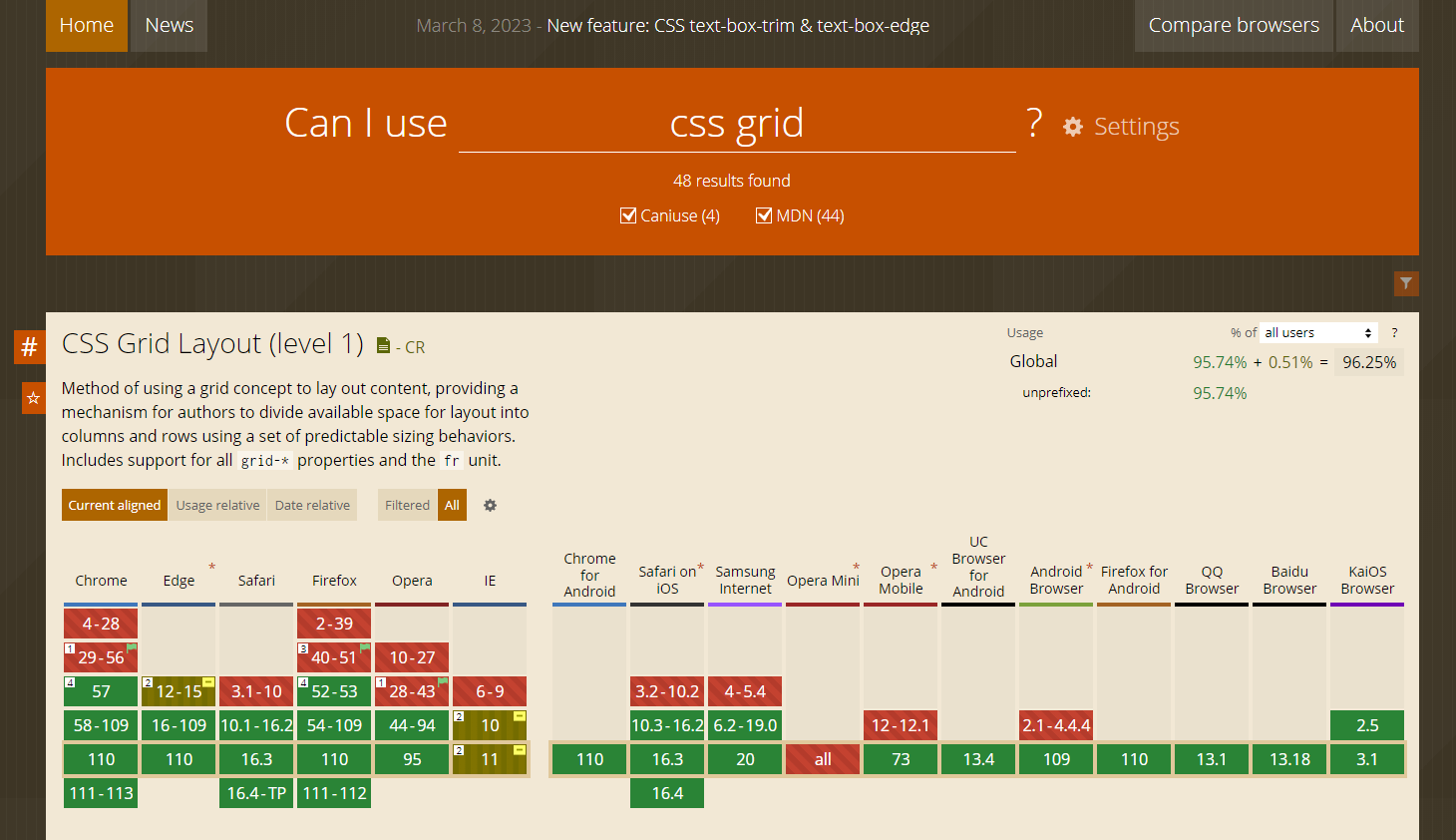Click the KaiOS Browser 2.5 cell

(1367, 725)
